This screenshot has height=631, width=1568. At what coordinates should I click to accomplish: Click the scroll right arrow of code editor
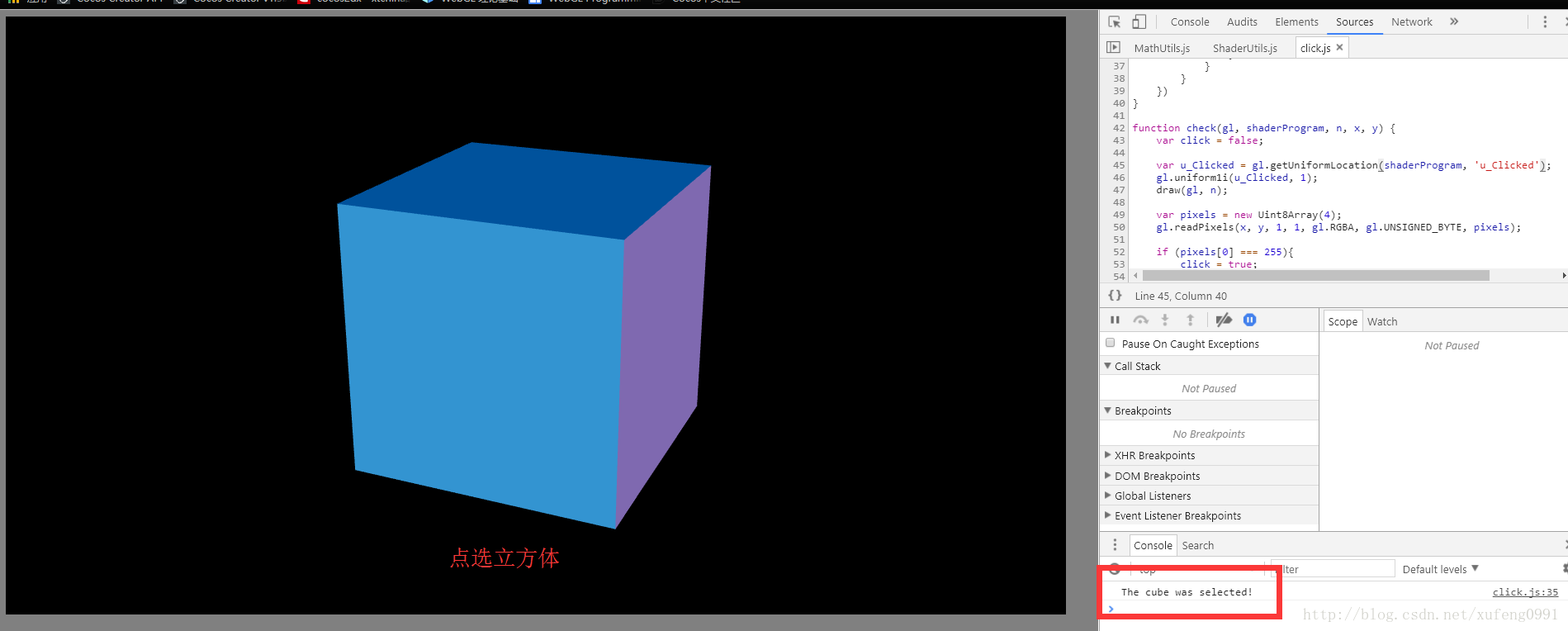1563,276
